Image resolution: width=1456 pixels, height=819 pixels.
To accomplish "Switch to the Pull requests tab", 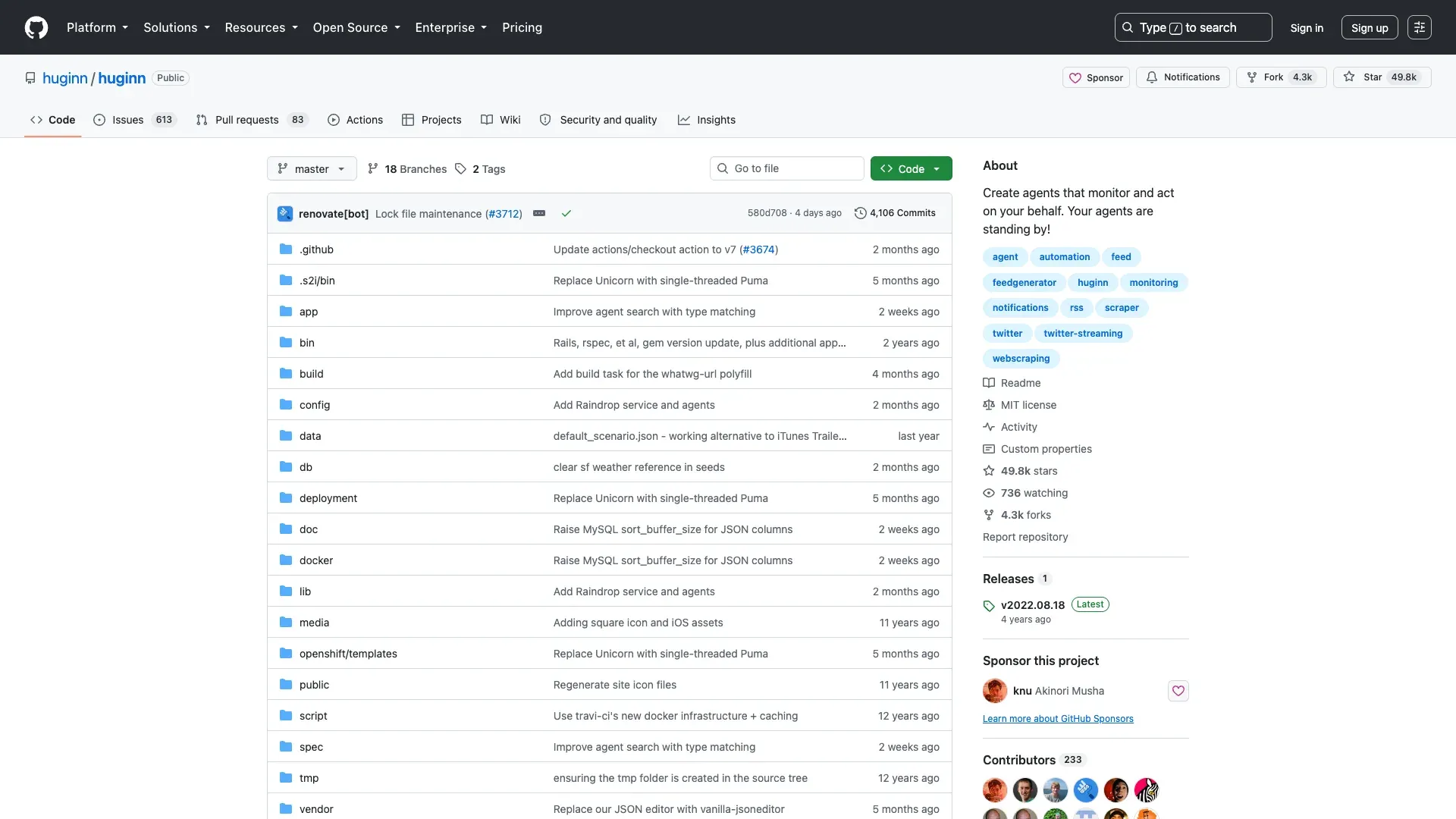I will coord(252,120).
